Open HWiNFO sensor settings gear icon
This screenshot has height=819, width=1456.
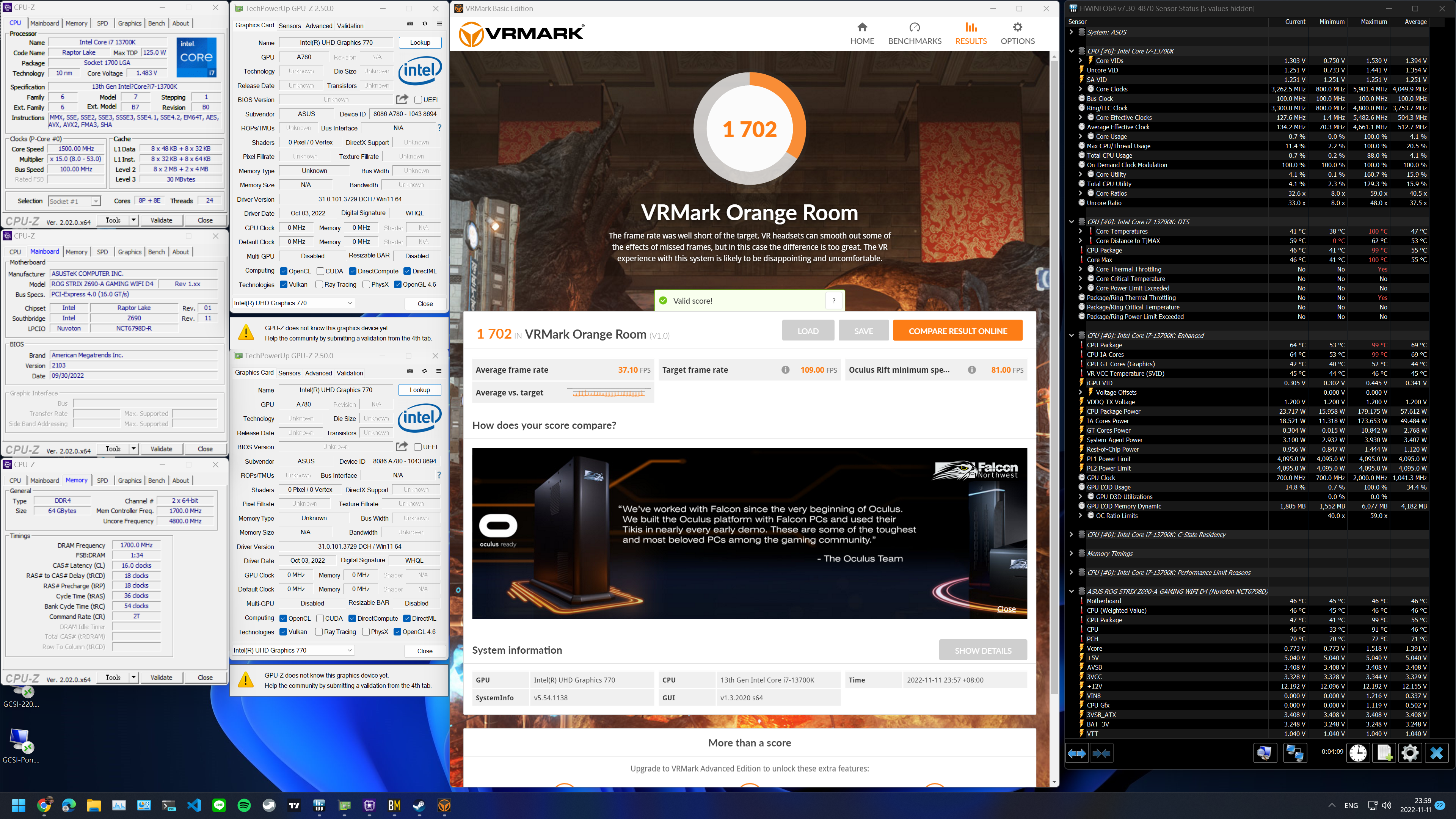pyautogui.click(x=1410, y=753)
